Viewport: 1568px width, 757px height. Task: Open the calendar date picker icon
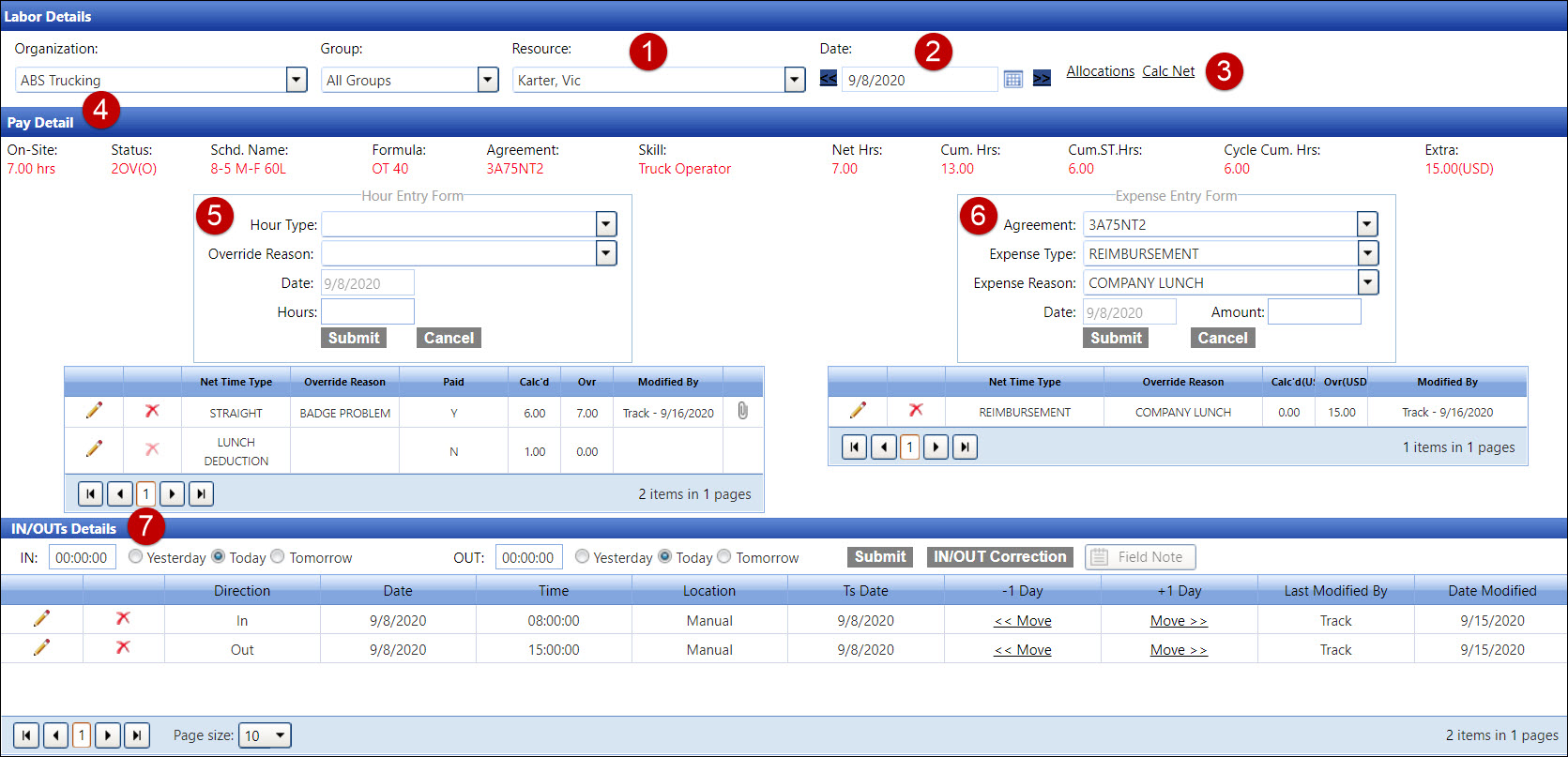(1012, 80)
